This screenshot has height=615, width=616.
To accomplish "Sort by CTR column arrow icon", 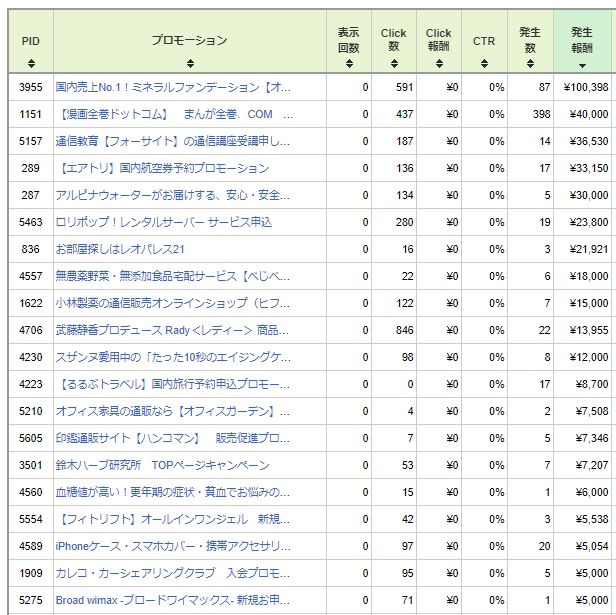I will pos(484,63).
